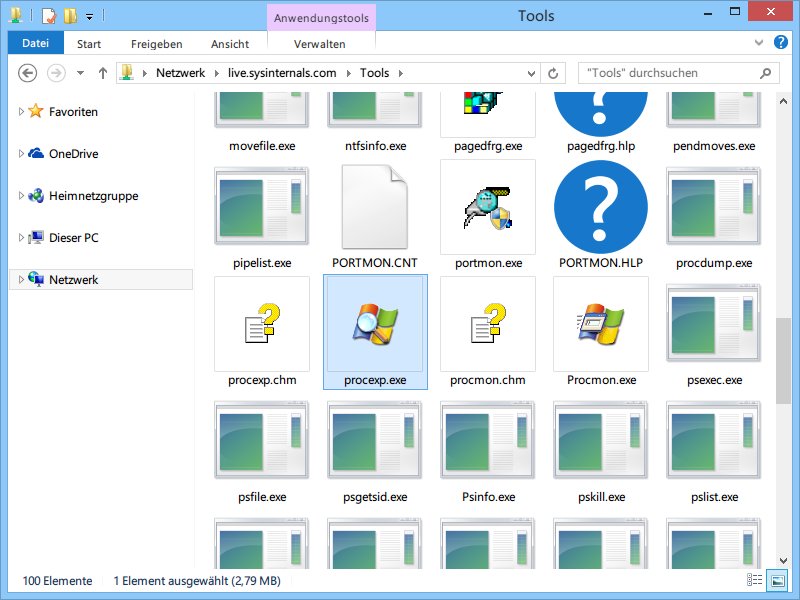The height and width of the screenshot is (600, 800).
Task: Select the procexp.chm help icon
Action: coord(262,323)
